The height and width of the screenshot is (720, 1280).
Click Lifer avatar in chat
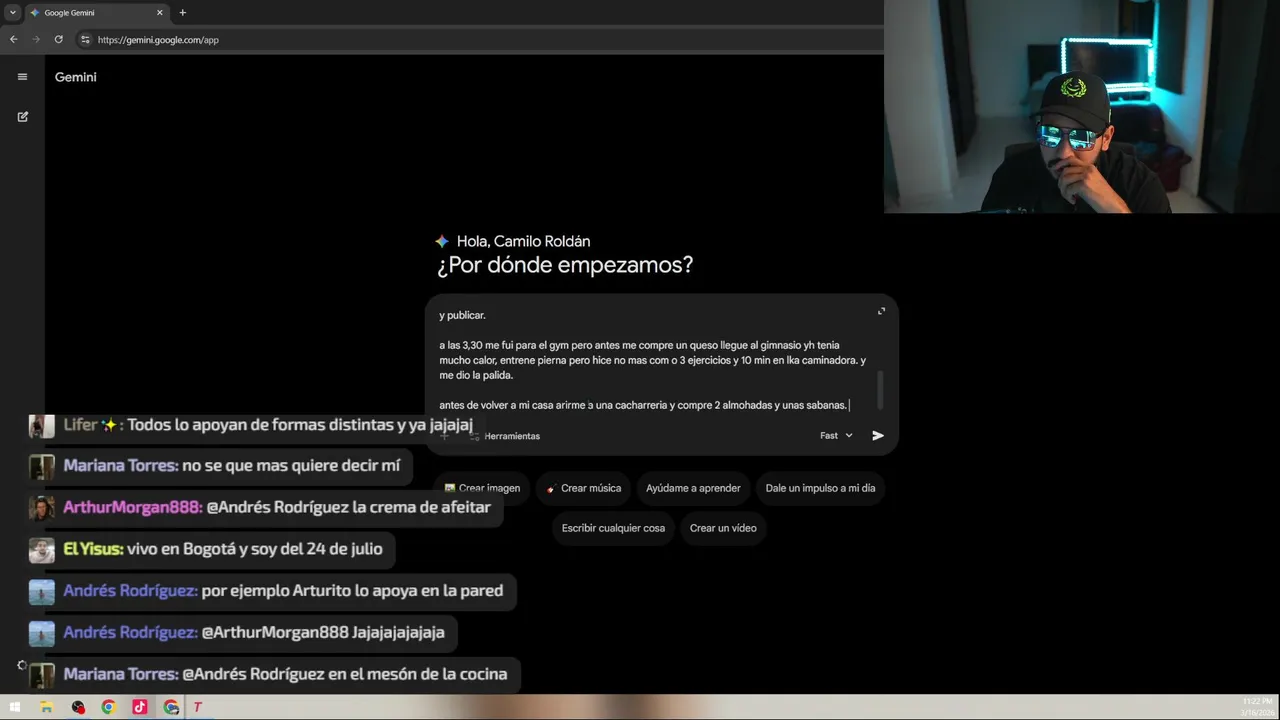pos(41,426)
